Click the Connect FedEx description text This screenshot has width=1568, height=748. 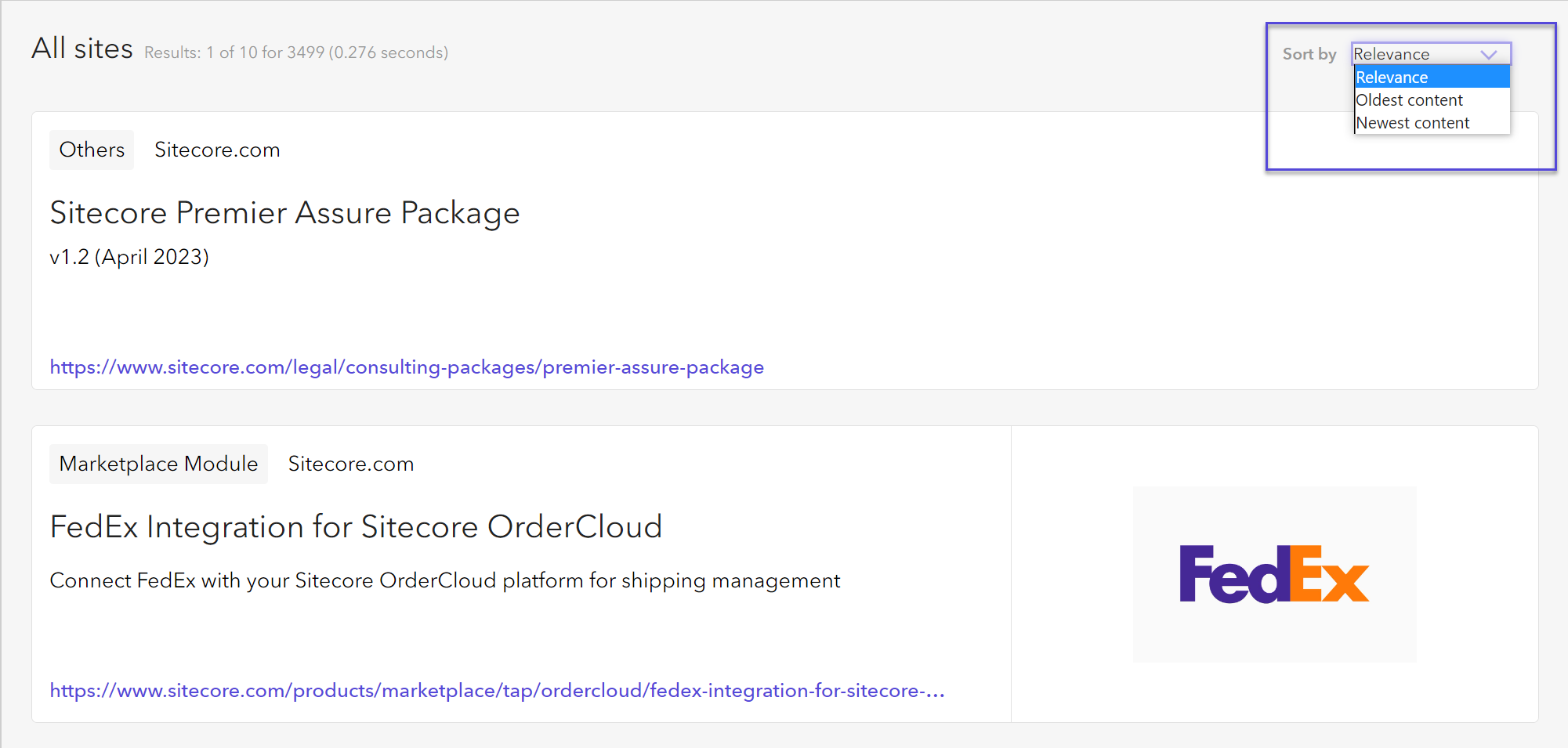tap(445, 580)
